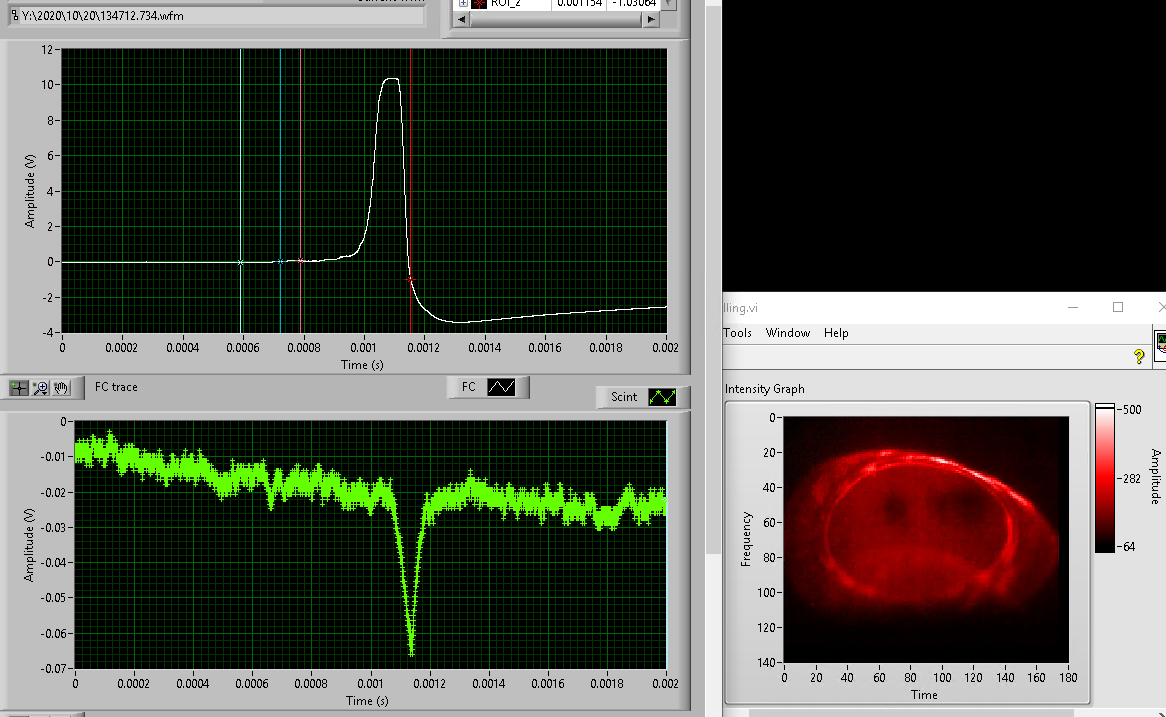
Task: Open the Window menu
Action: click(x=787, y=333)
